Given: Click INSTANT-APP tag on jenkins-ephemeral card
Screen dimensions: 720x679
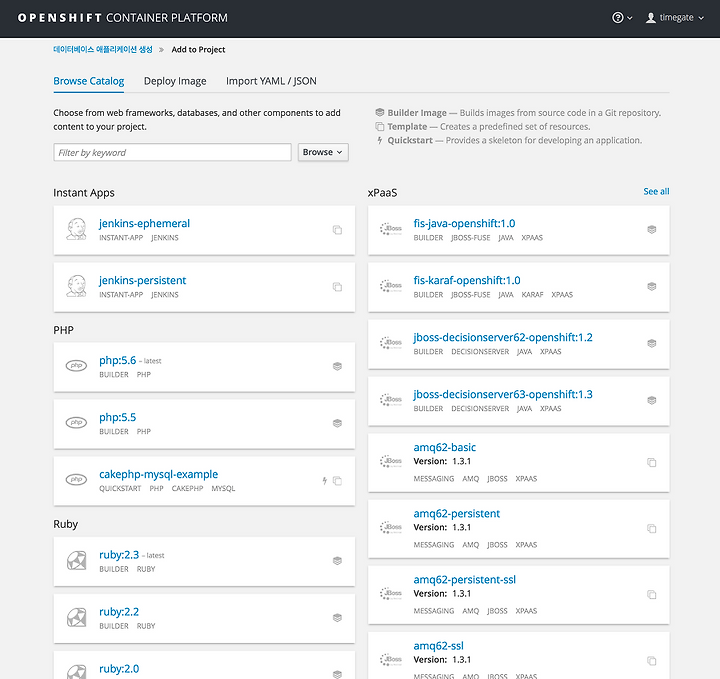Looking at the screenshot, I should point(121,238).
